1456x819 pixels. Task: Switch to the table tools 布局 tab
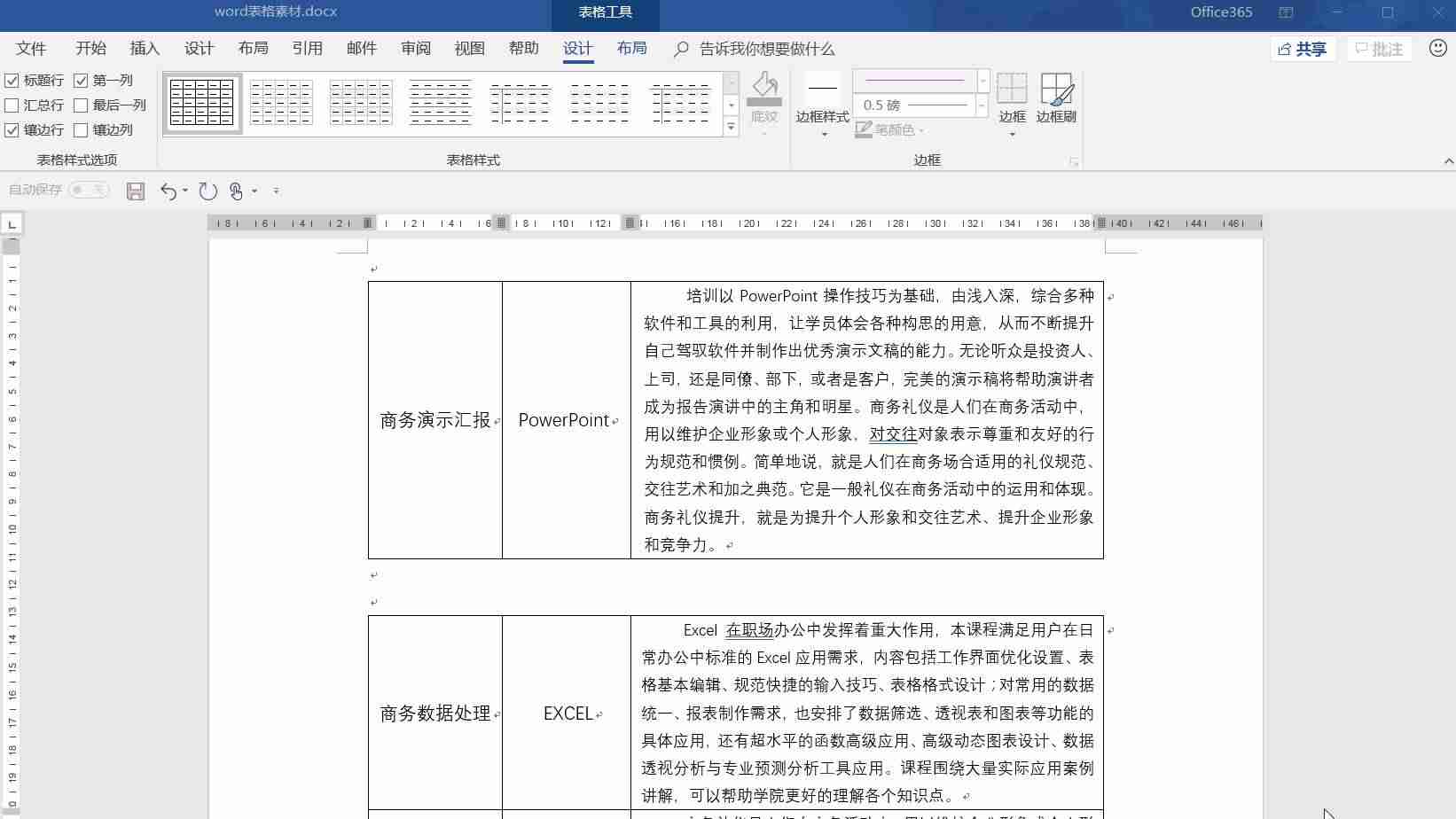(631, 49)
